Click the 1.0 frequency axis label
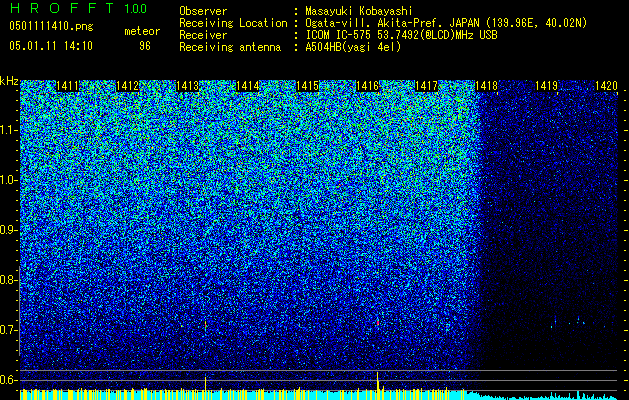Viewport: 629px width, 400px height. pos(9,180)
